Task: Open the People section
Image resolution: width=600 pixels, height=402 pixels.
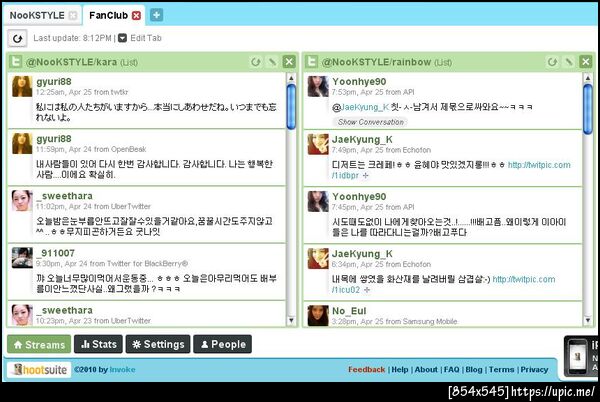Action: [x=223, y=344]
